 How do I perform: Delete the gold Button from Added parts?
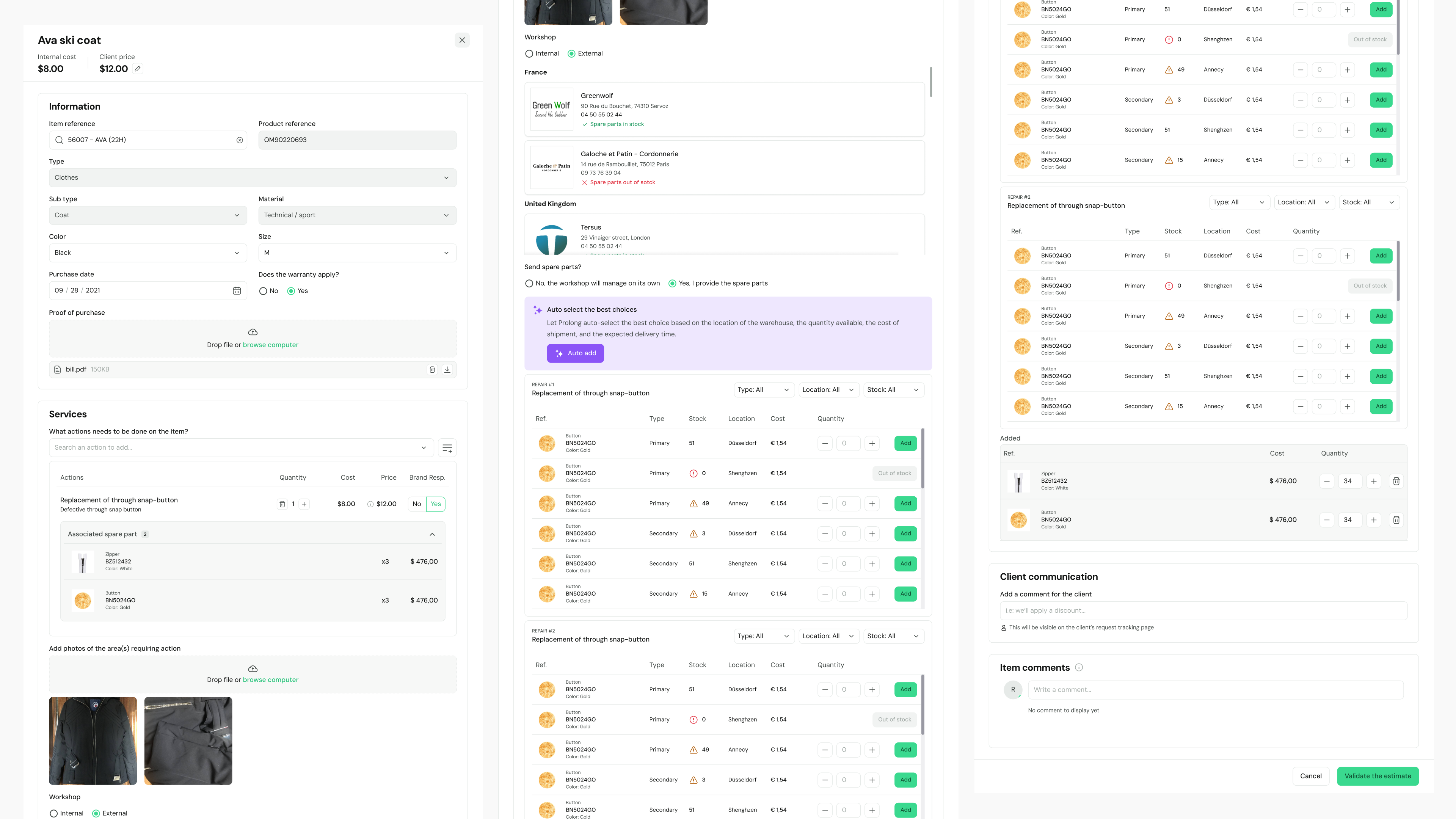(x=1396, y=519)
